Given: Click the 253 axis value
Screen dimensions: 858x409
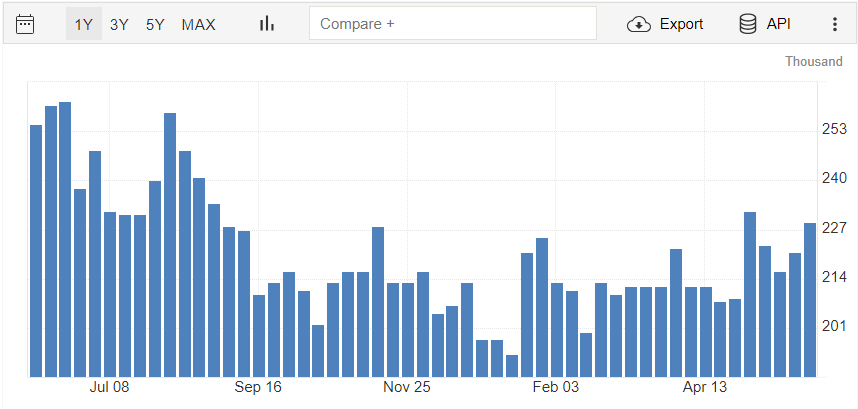Looking at the screenshot, I should [x=834, y=130].
